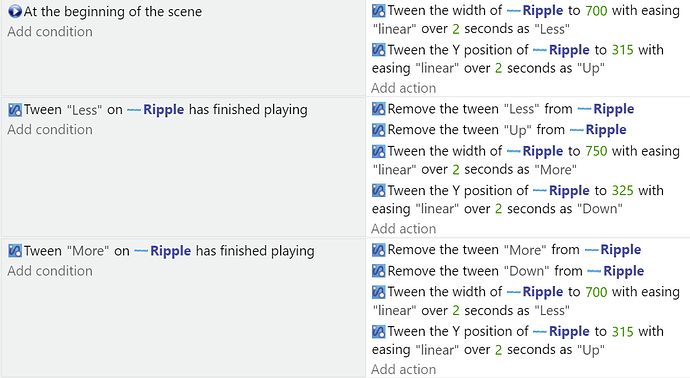Edit the 700 width value in first event
The image size is (690, 378).
coord(596,10)
